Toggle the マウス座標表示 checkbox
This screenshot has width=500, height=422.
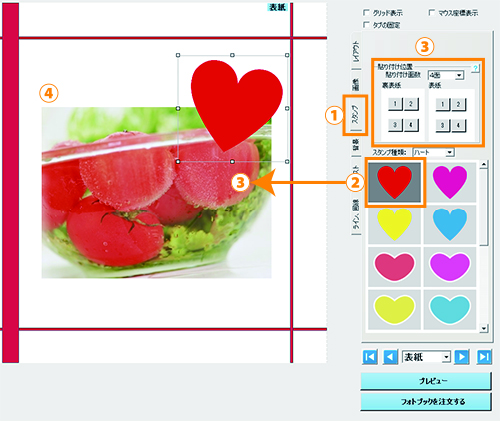pyautogui.click(x=432, y=13)
